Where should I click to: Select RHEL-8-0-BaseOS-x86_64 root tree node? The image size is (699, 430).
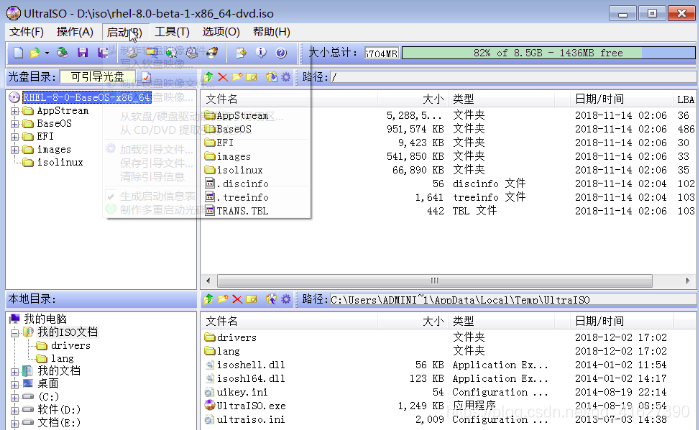(x=87, y=97)
